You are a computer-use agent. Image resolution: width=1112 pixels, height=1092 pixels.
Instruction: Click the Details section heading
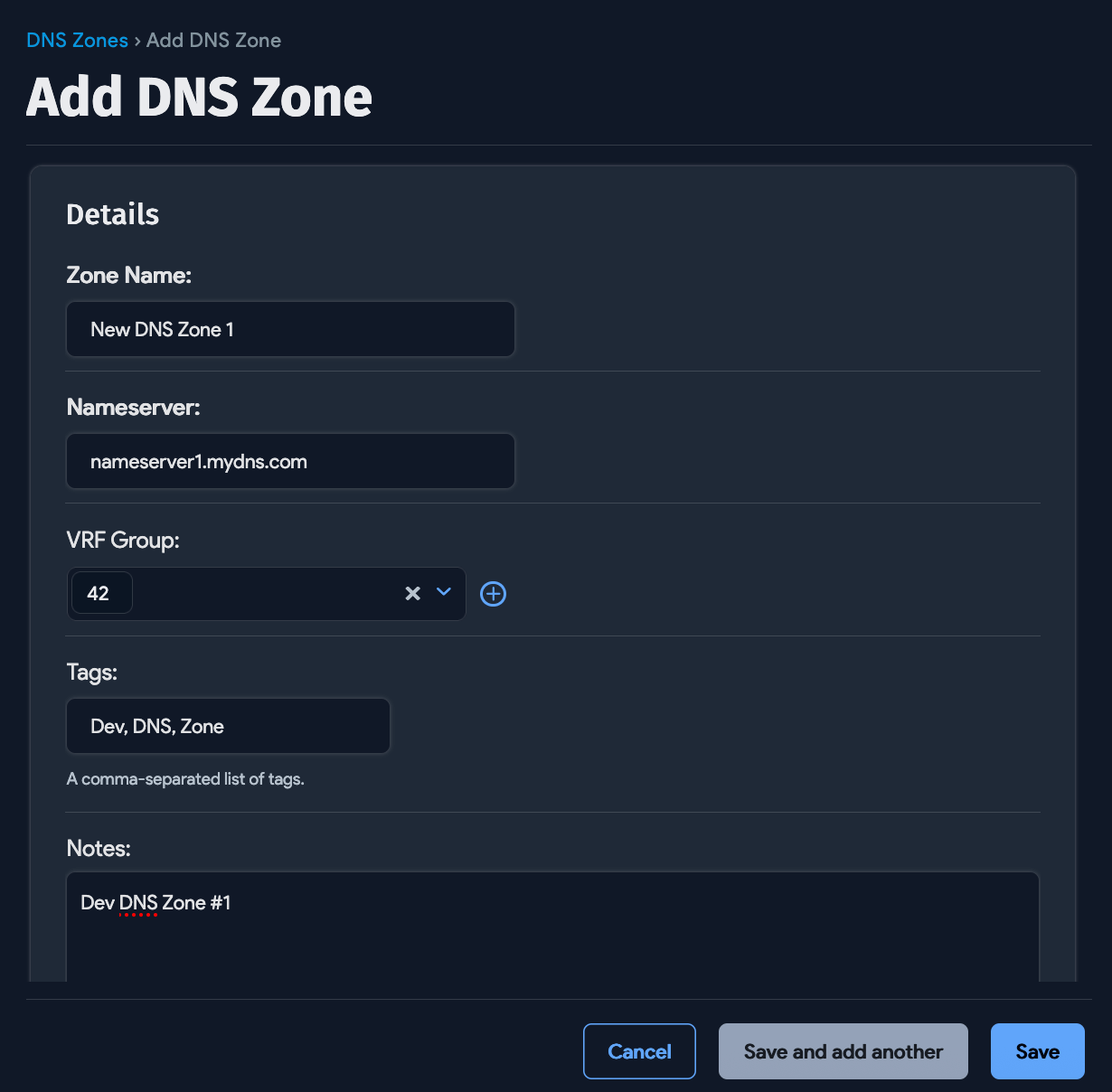(x=112, y=214)
